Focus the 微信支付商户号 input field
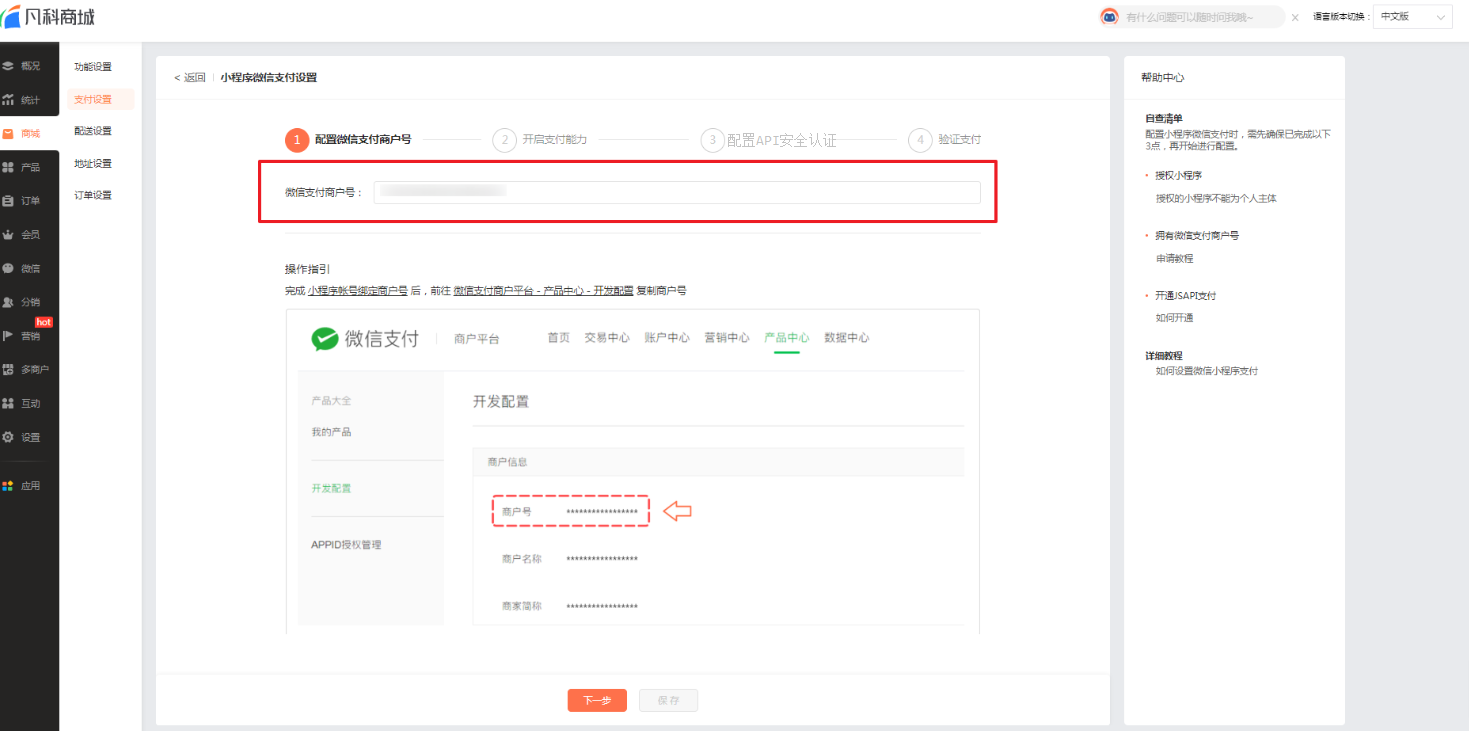Screen dimensions: 1469x731 [677, 192]
